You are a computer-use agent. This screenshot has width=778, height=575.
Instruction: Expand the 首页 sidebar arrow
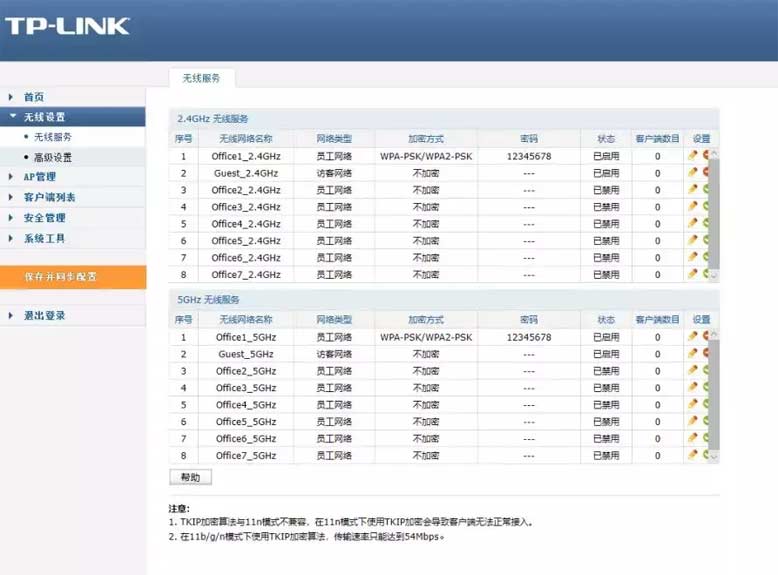click(x=11, y=97)
